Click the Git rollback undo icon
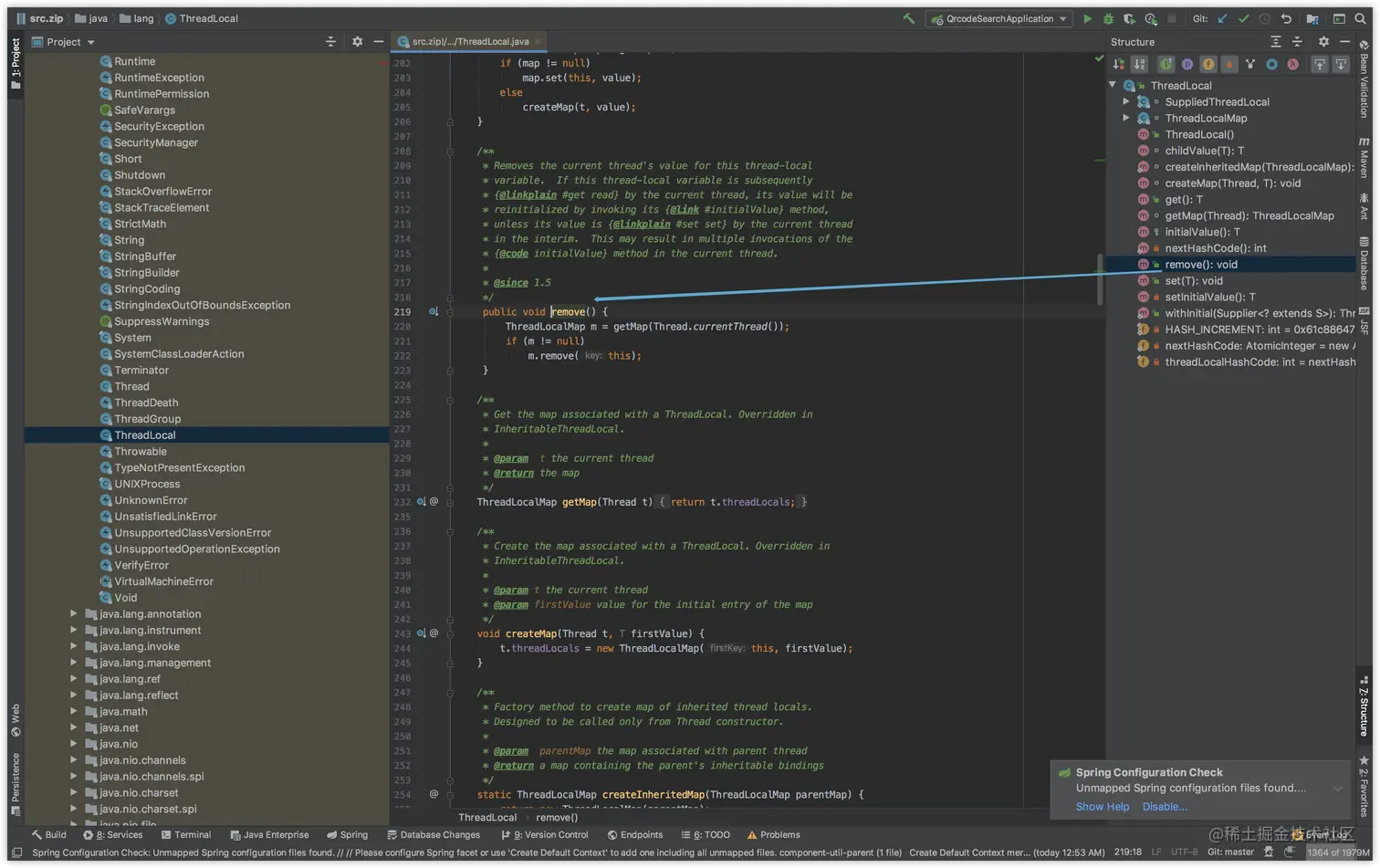This screenshot has height=868, width=1380. tap(1286, 18)
